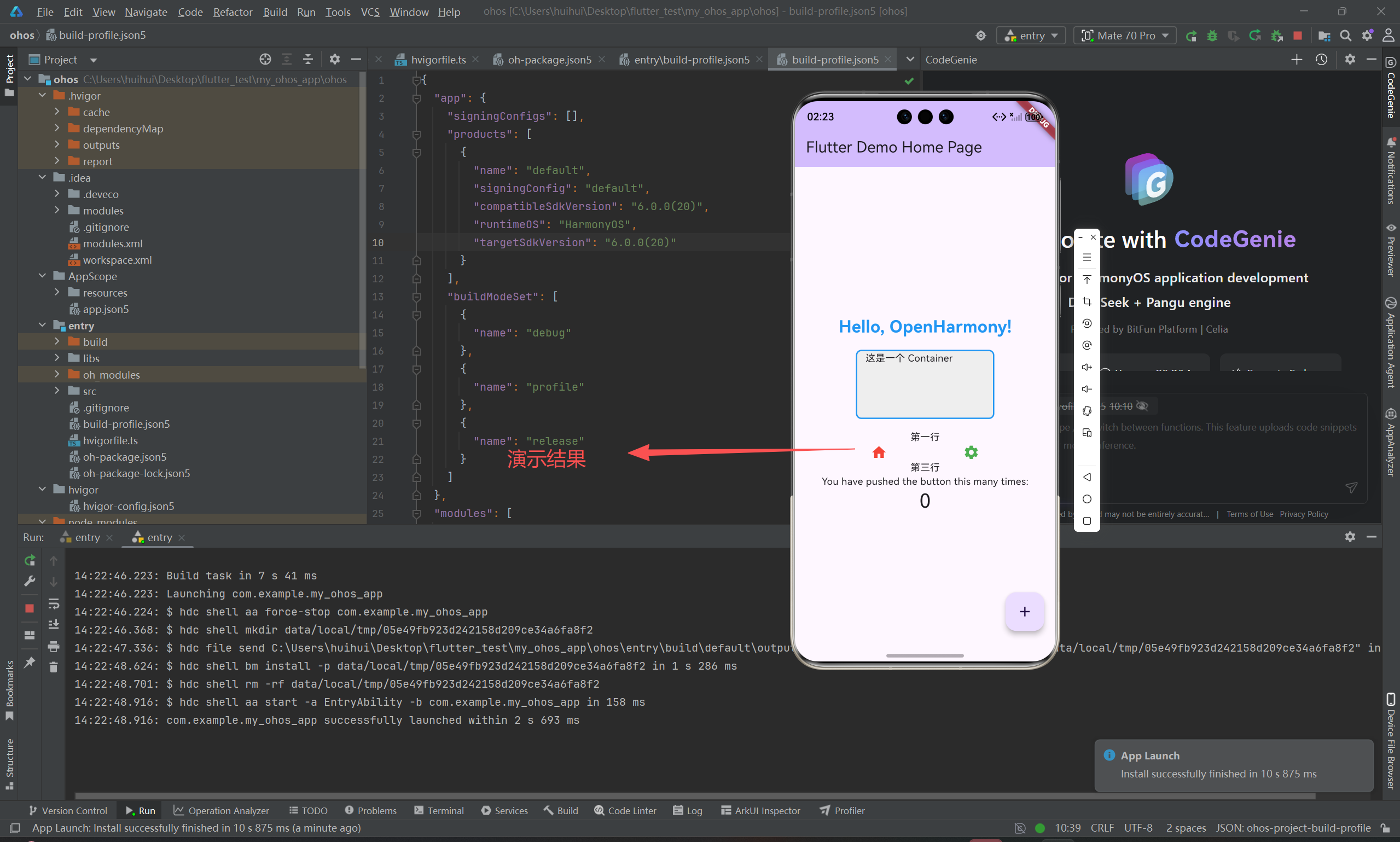Open the Mate 70 Pro device dropdown
The width and height of the screenshot is (1400, 842).
(x=1125, y=36)
